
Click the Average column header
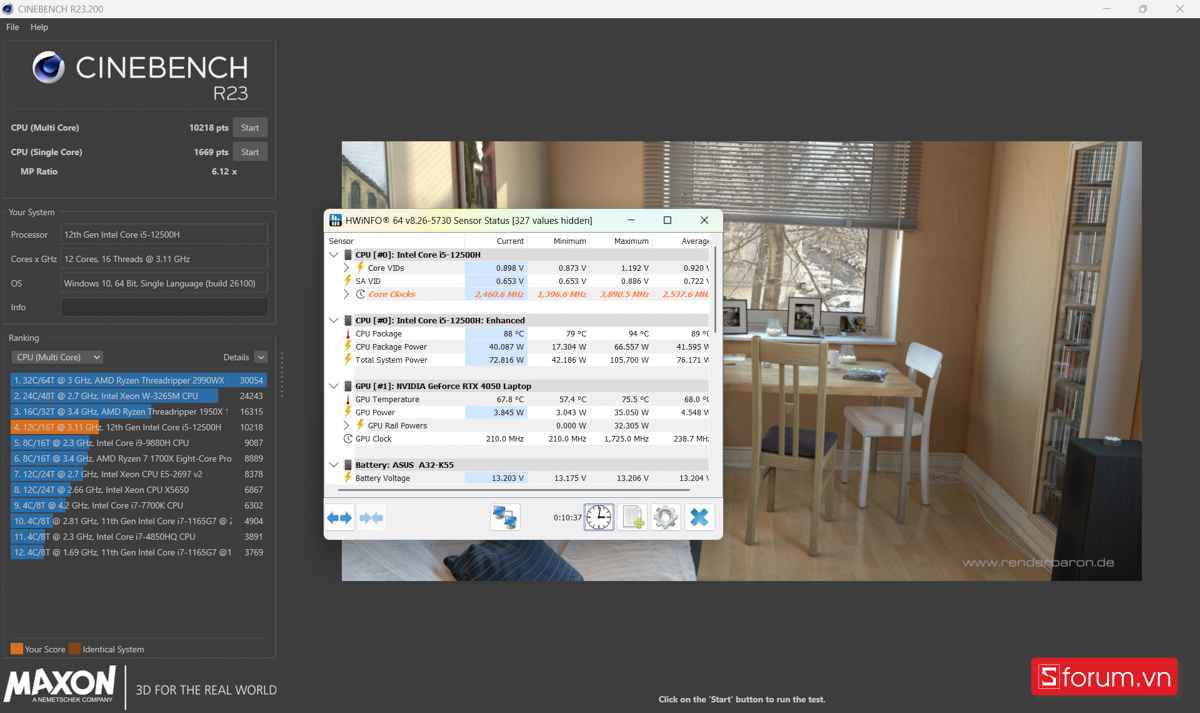(x=681, y=241)
